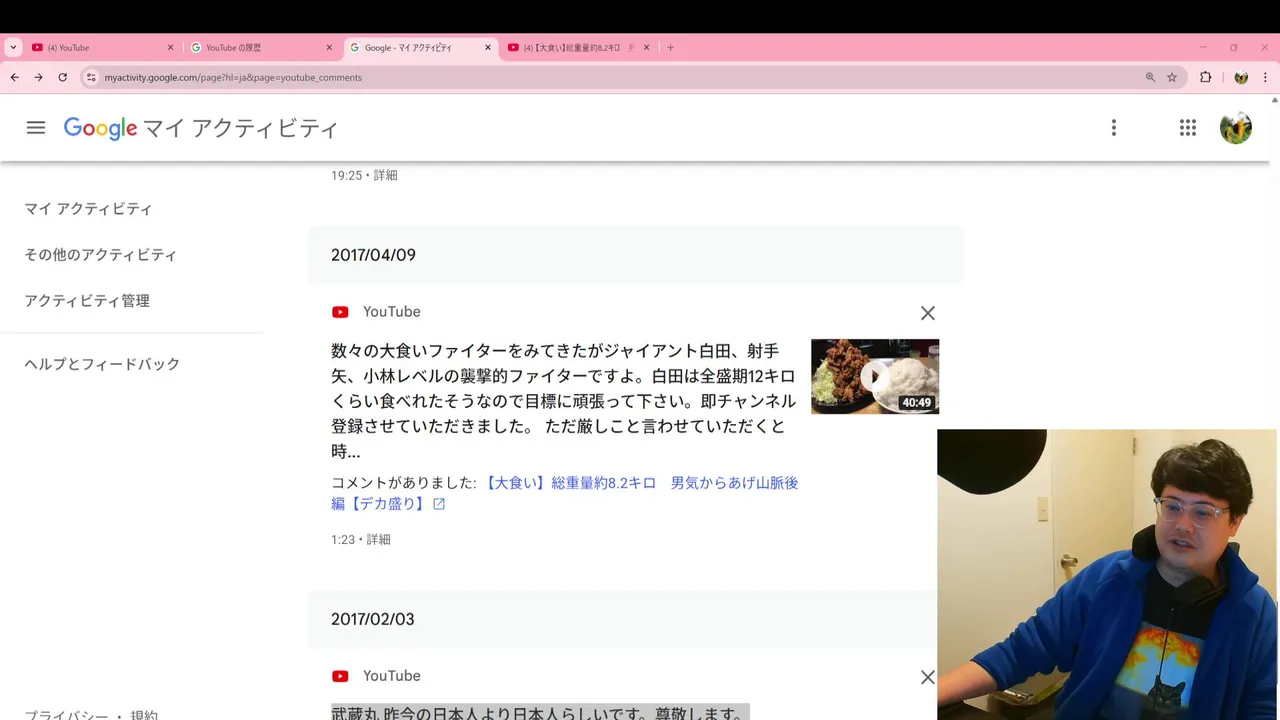Open 詳細 for the 1:23 activity
The height and width of the screenshot is (720, 1280).
378,539
